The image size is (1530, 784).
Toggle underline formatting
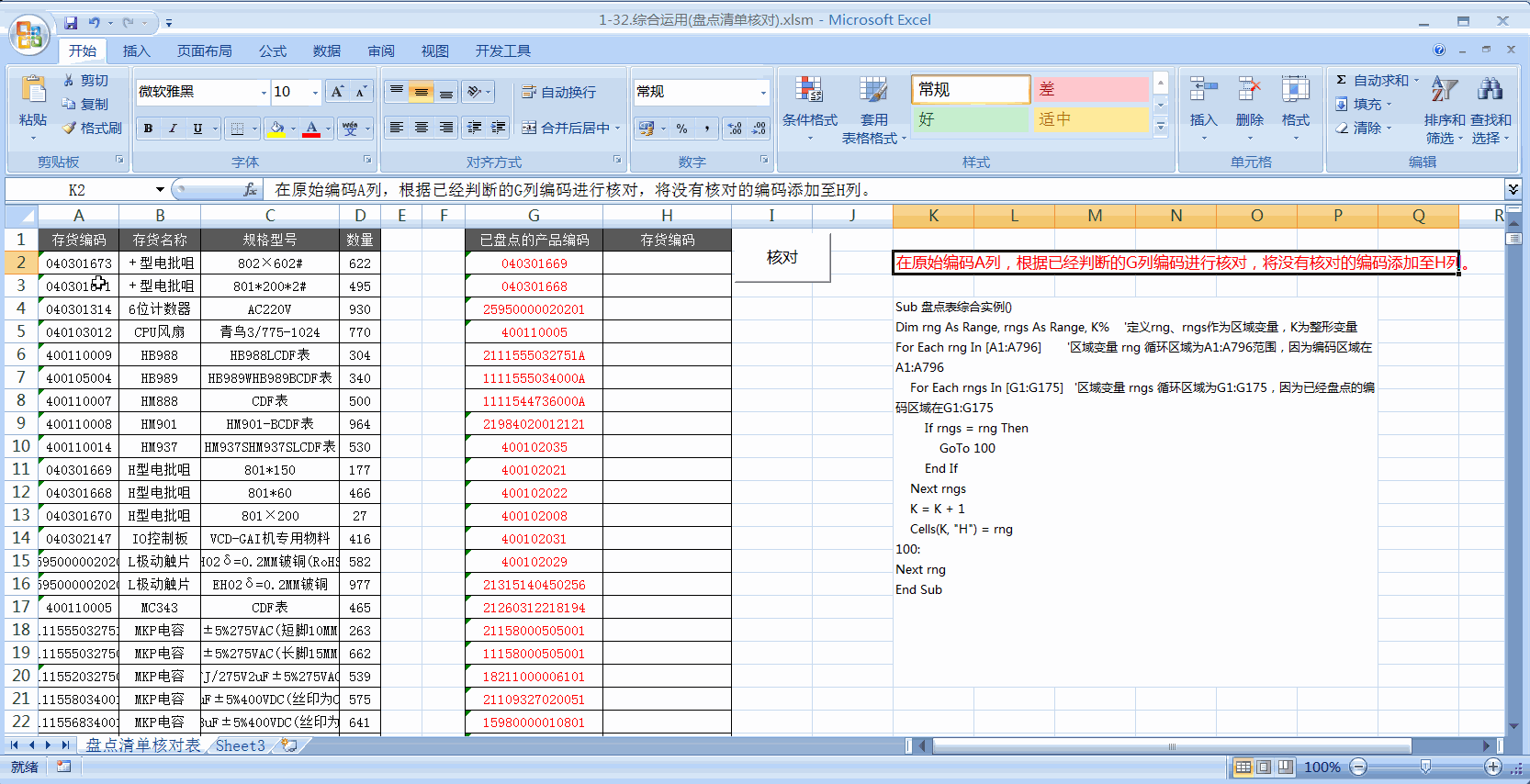(197, 129)
